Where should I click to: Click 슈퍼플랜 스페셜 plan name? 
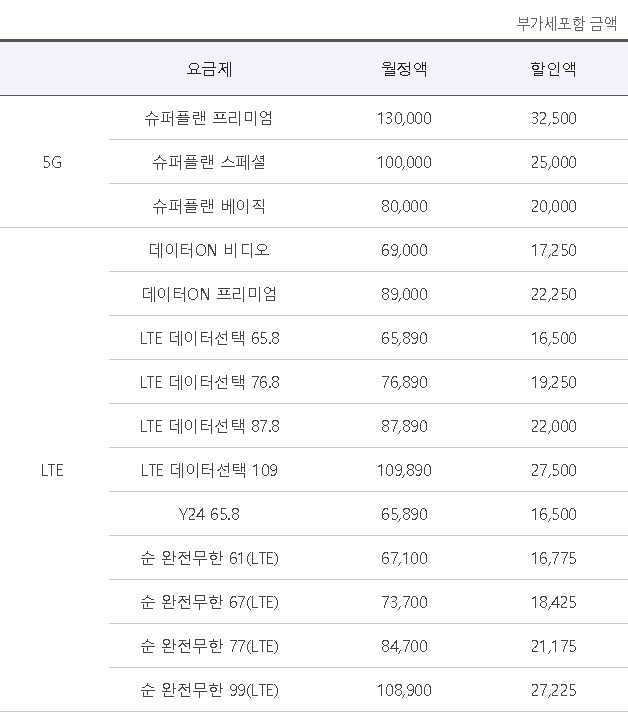(x=209, y=162)
